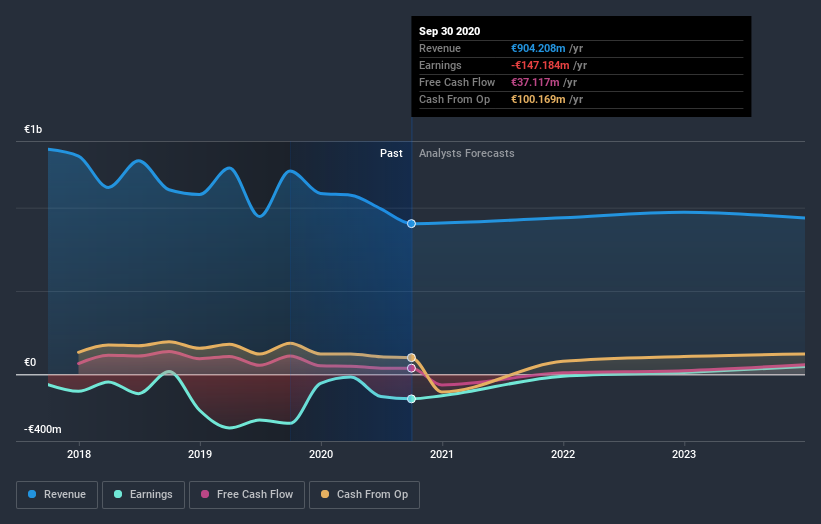The width and height of the screenshot is (821, 524).
Task: Click the 2023 x-axis label
Action: click(684, 454)
